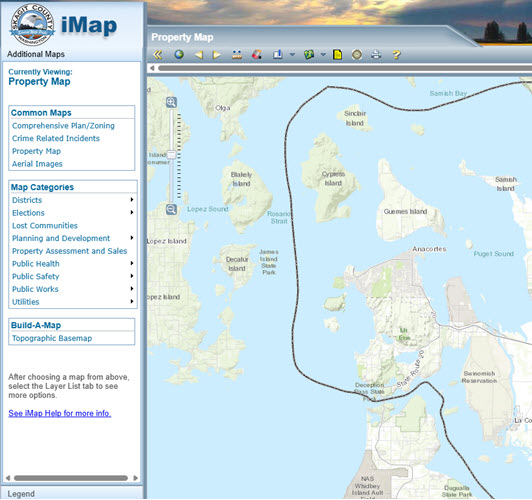
Task: Expand the Elections submenu arrow
Action: click(x=132, y=212)
